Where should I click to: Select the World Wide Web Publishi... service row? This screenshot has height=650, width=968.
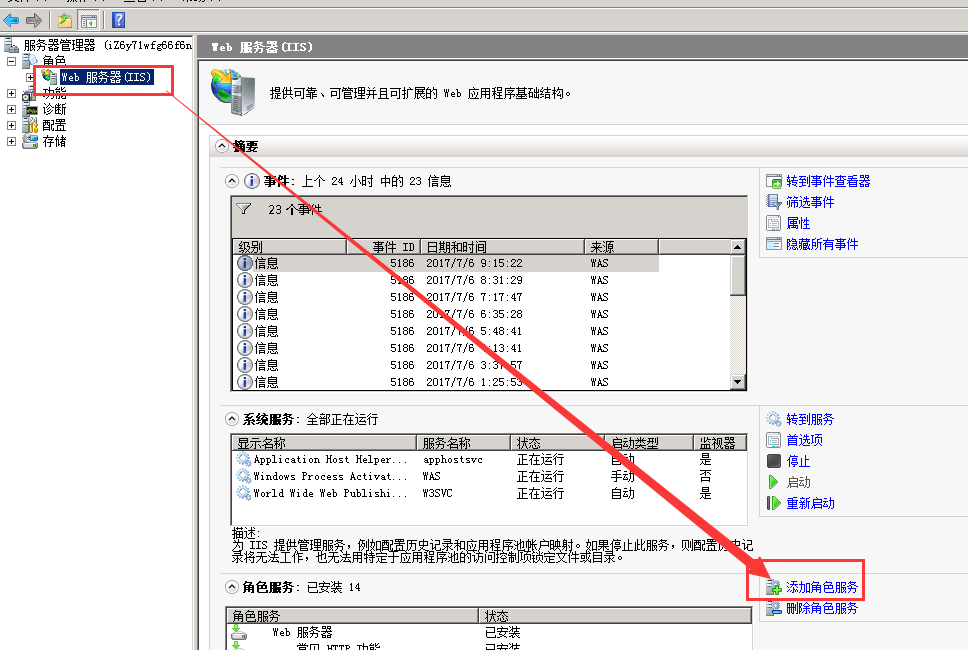pyautogui.click(x=489, y=493)
